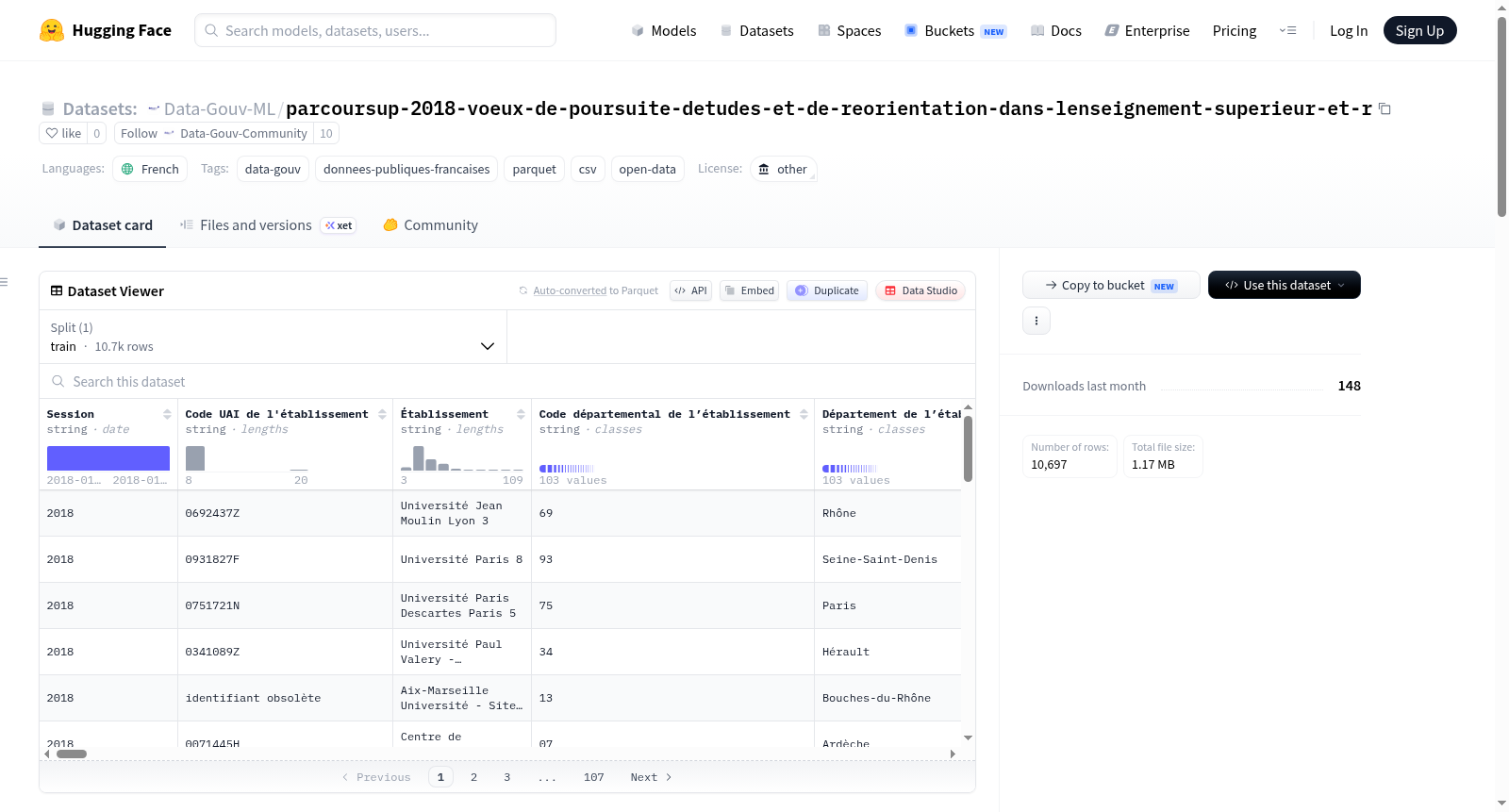Click the table vertical scrollbar thumb
This screenshot has height=812, width=1509.
(x=968, y=449)
